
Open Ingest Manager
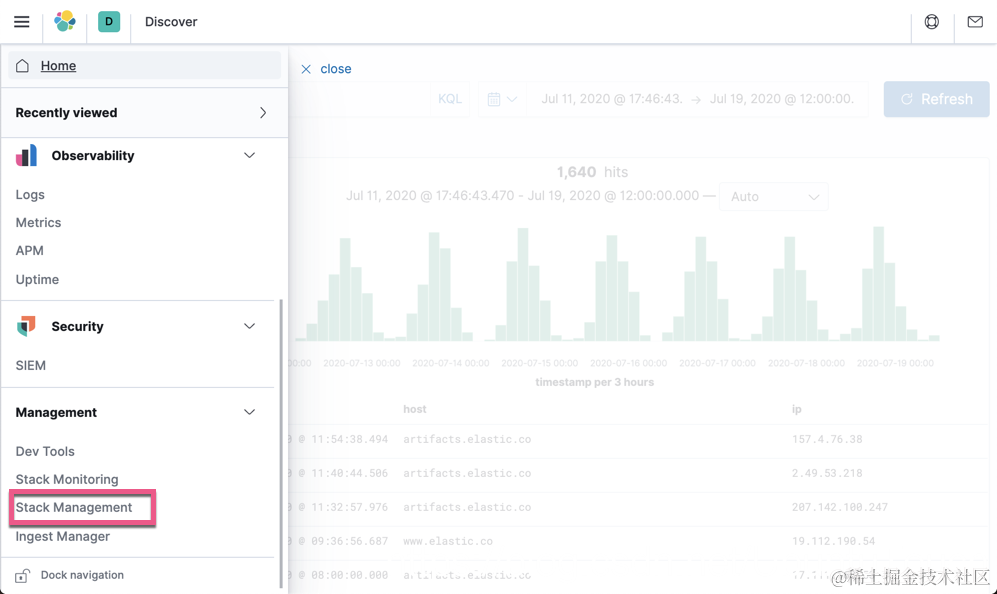pos(62,536)
